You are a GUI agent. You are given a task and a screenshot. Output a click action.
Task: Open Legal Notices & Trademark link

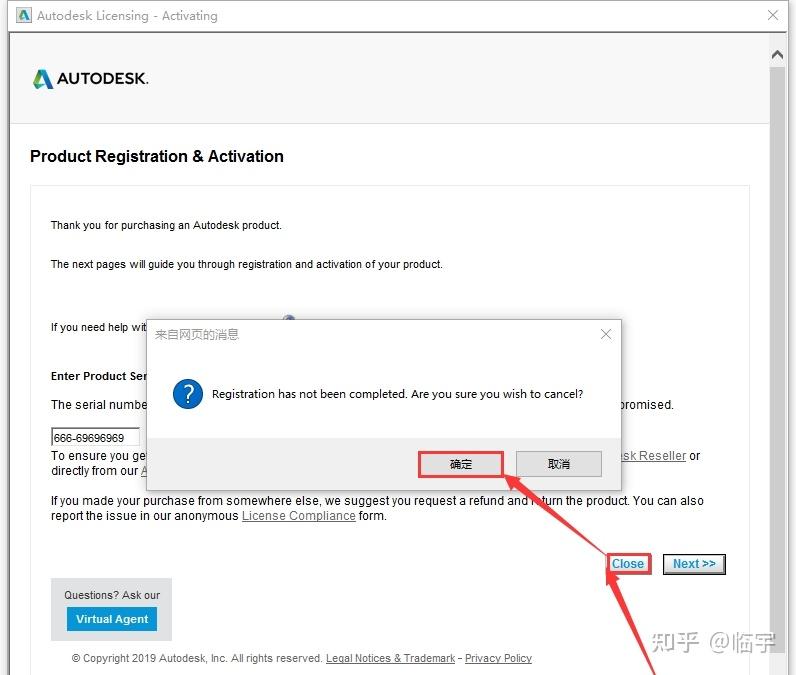point(390,658)
